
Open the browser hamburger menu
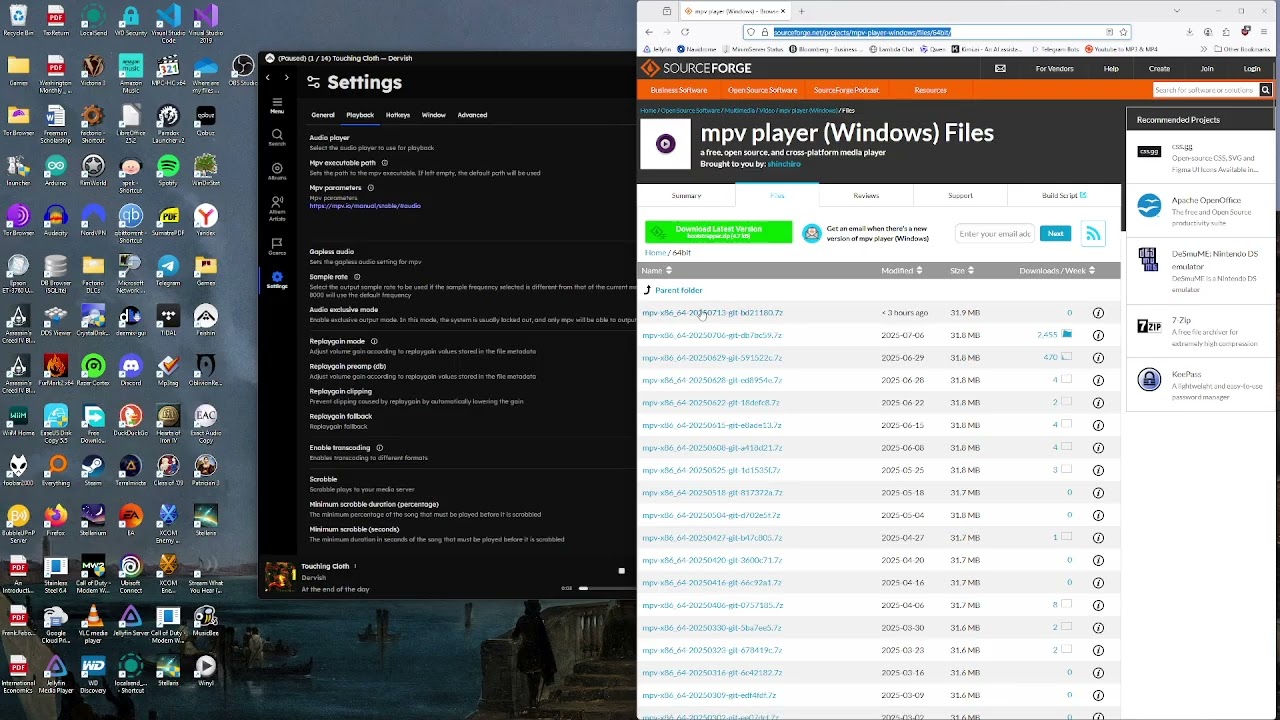point(1266,32)
